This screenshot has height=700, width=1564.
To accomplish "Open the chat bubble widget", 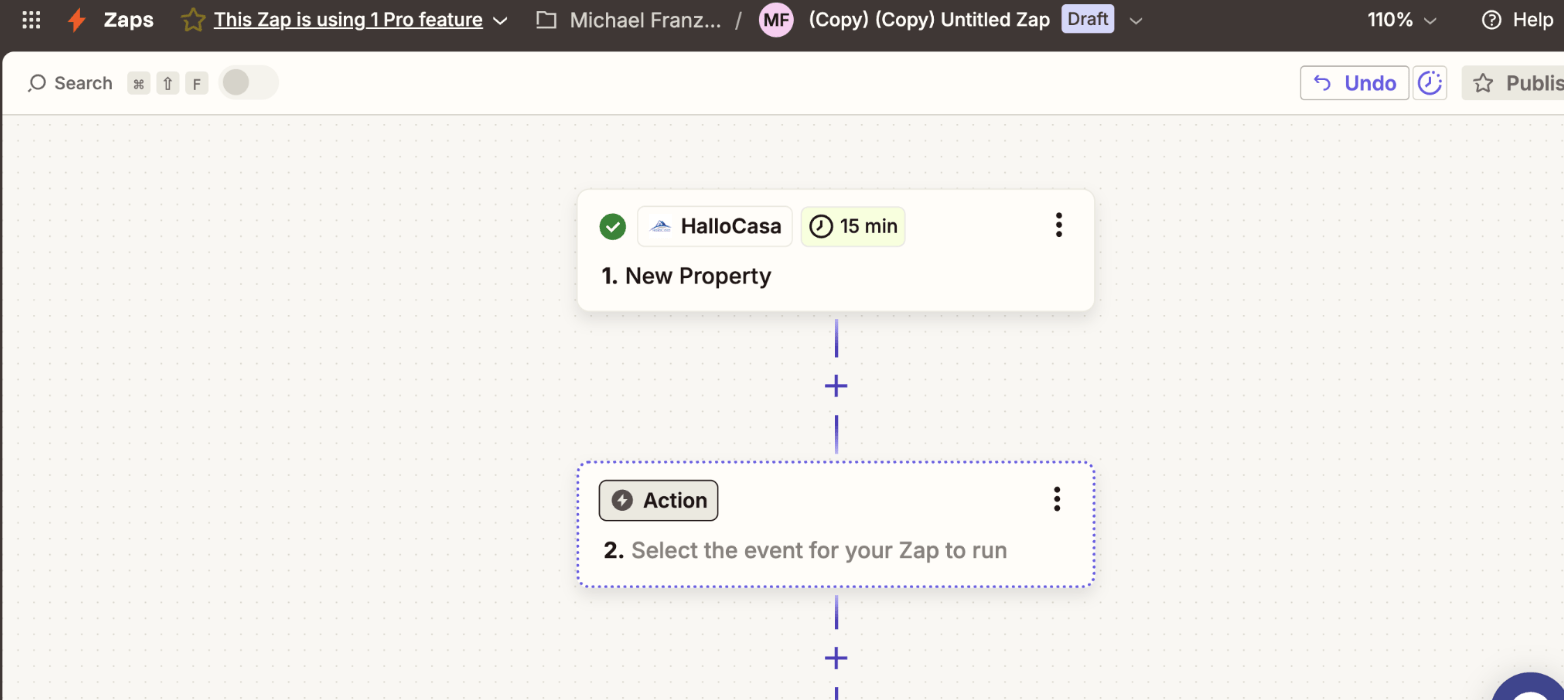I will click(x=1528, y=686).
